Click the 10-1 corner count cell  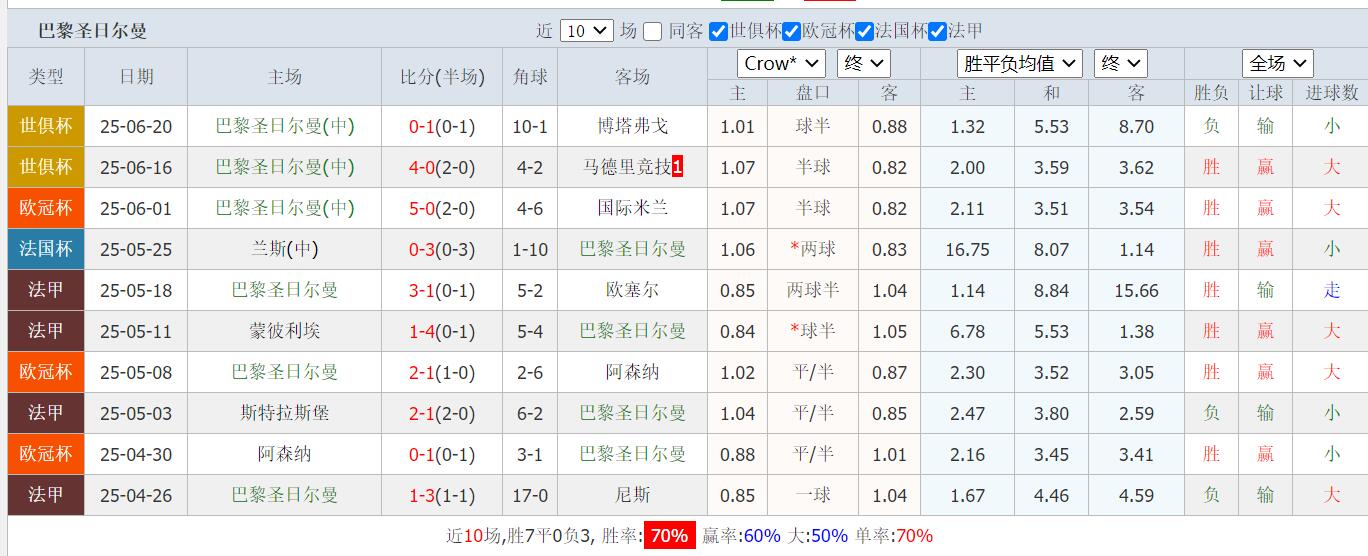click(x=530, y=126)
